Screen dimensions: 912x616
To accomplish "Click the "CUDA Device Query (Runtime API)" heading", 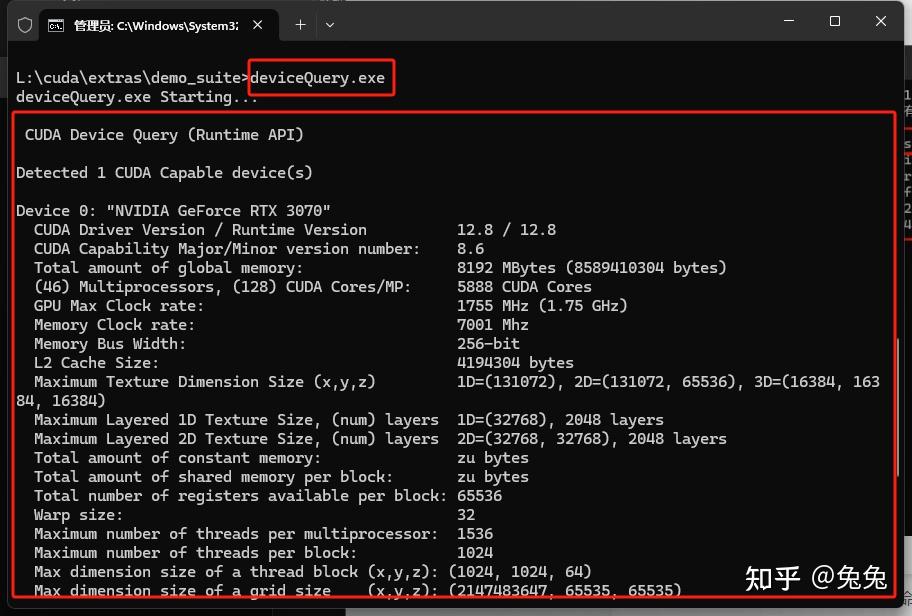I will tap(164, 135).
